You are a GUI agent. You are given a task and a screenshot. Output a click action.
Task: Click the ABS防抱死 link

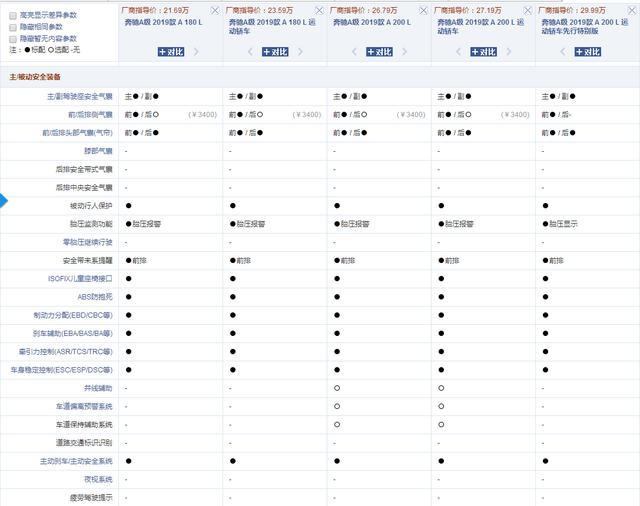click(95, 297)
